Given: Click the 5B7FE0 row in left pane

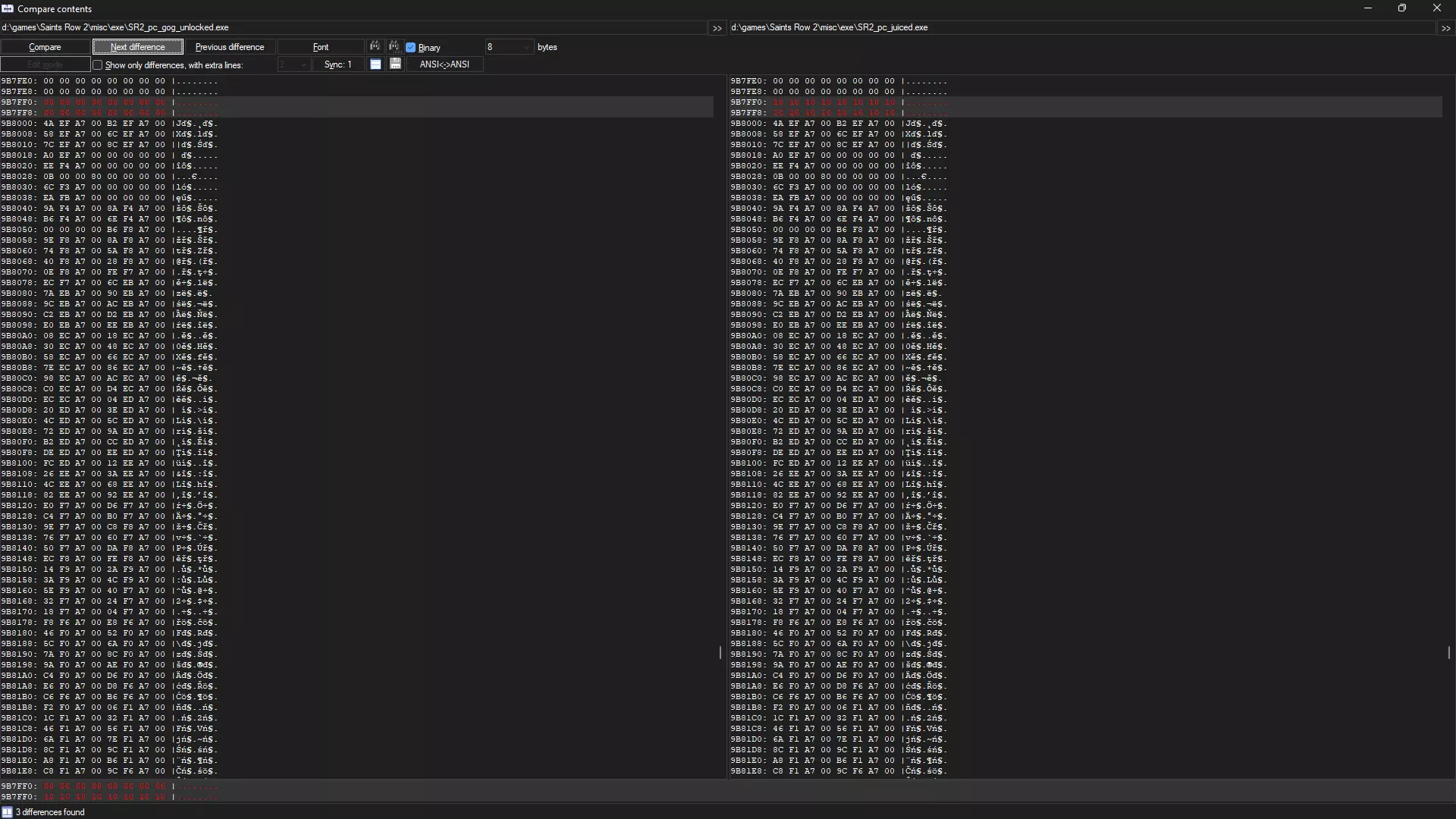Looking at the screenshot, I should (356, 80).
